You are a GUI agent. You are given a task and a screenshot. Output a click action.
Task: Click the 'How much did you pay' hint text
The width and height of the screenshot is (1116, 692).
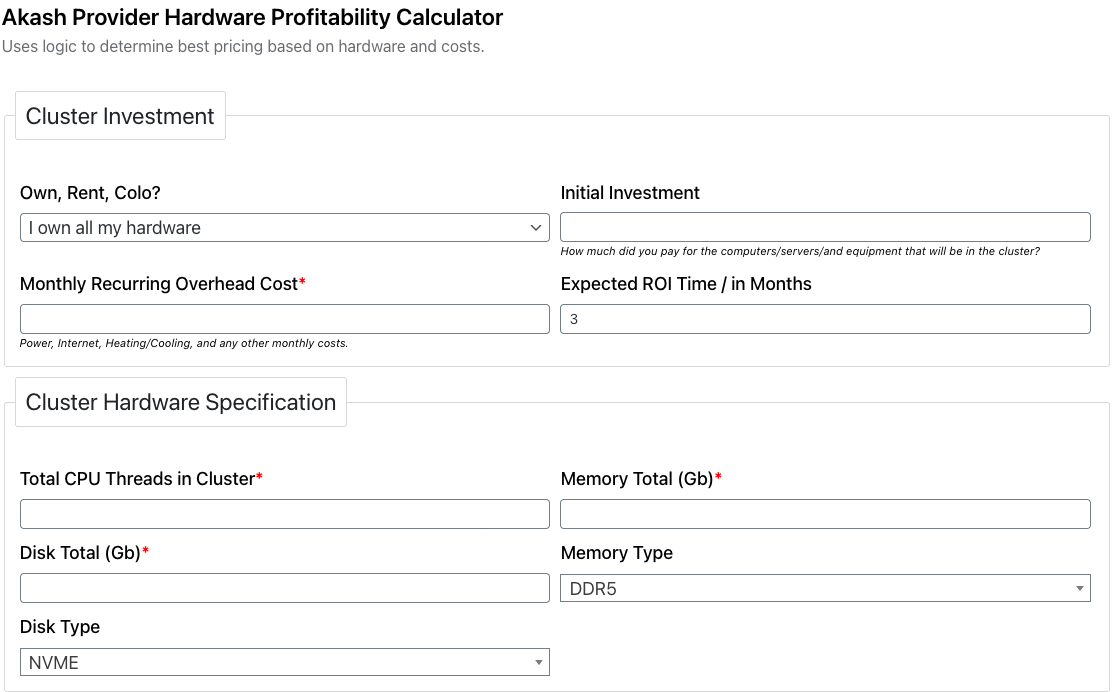coord(800,251)
